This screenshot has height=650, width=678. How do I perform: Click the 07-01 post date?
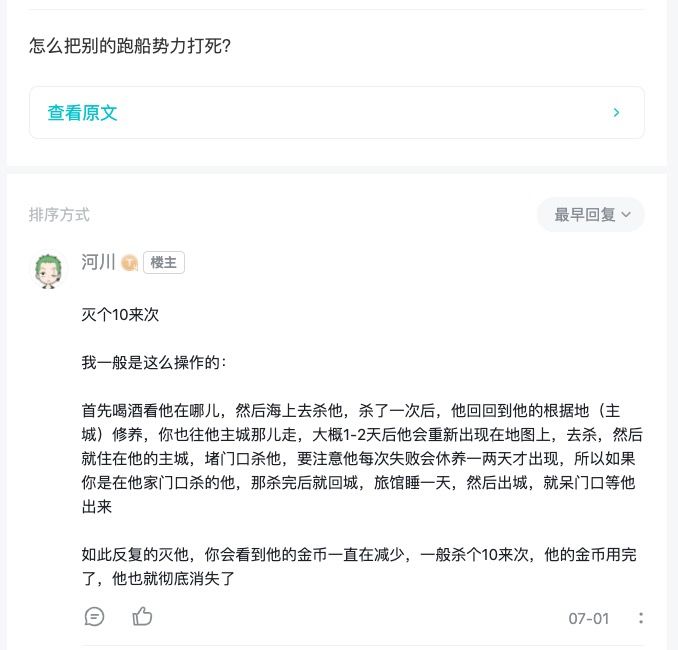coord(589,618)
